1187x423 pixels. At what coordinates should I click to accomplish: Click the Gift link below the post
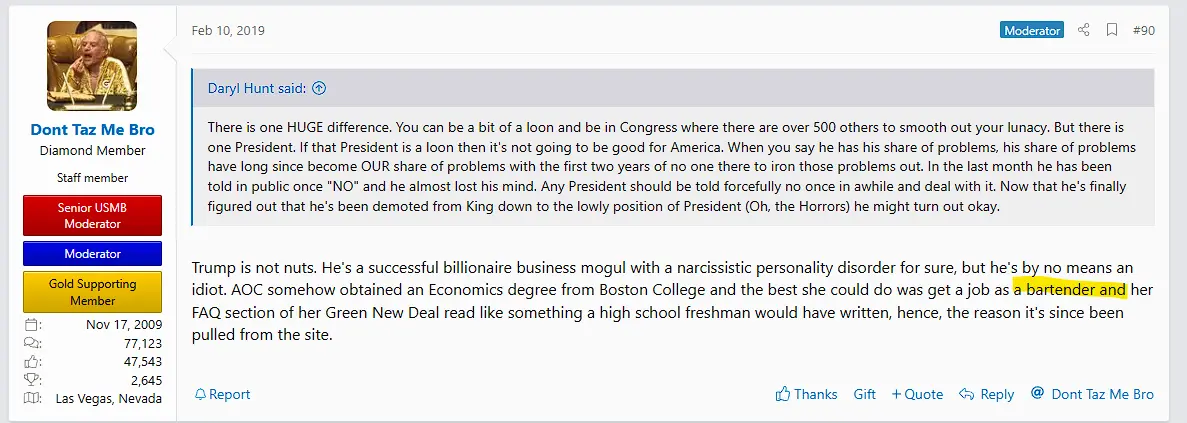click(x=864, y=394)
